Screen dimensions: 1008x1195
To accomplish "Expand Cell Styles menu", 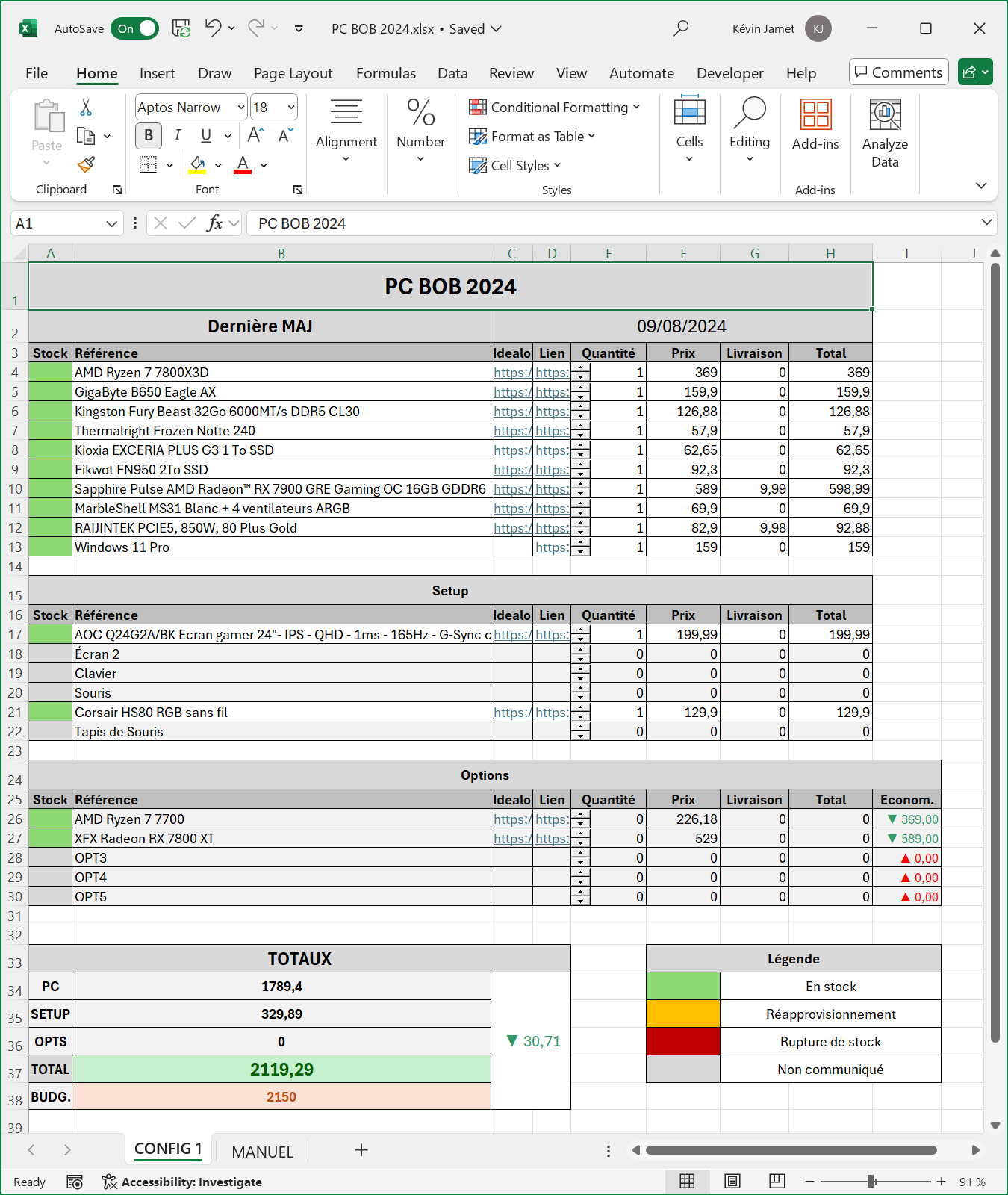I will [x=514, y=165].
